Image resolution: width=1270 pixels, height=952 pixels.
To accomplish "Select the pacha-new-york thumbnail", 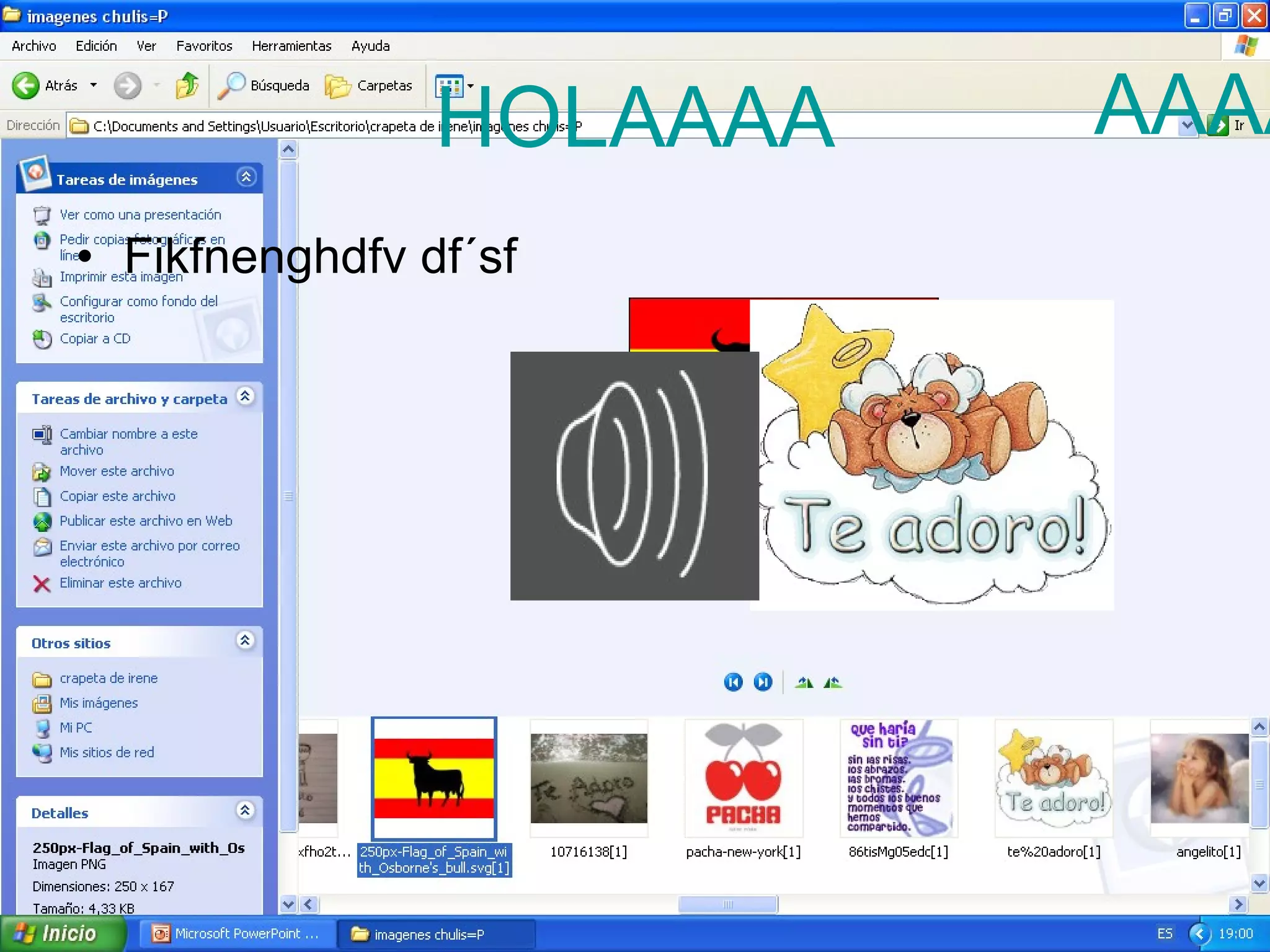I will point(743,778).
